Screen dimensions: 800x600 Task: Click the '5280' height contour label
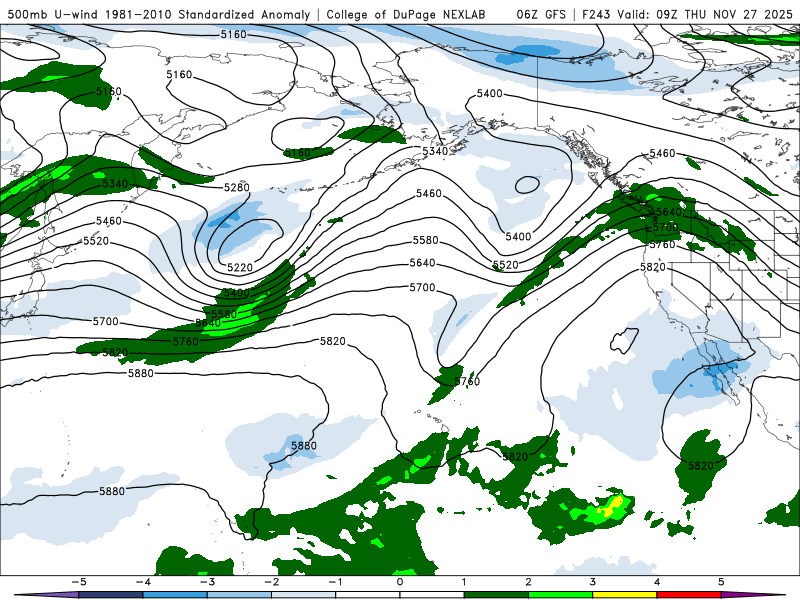click(237, 188)
